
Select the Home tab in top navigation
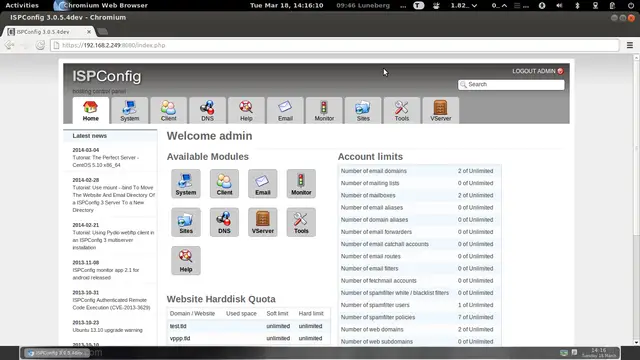click(x=91, y=111)
